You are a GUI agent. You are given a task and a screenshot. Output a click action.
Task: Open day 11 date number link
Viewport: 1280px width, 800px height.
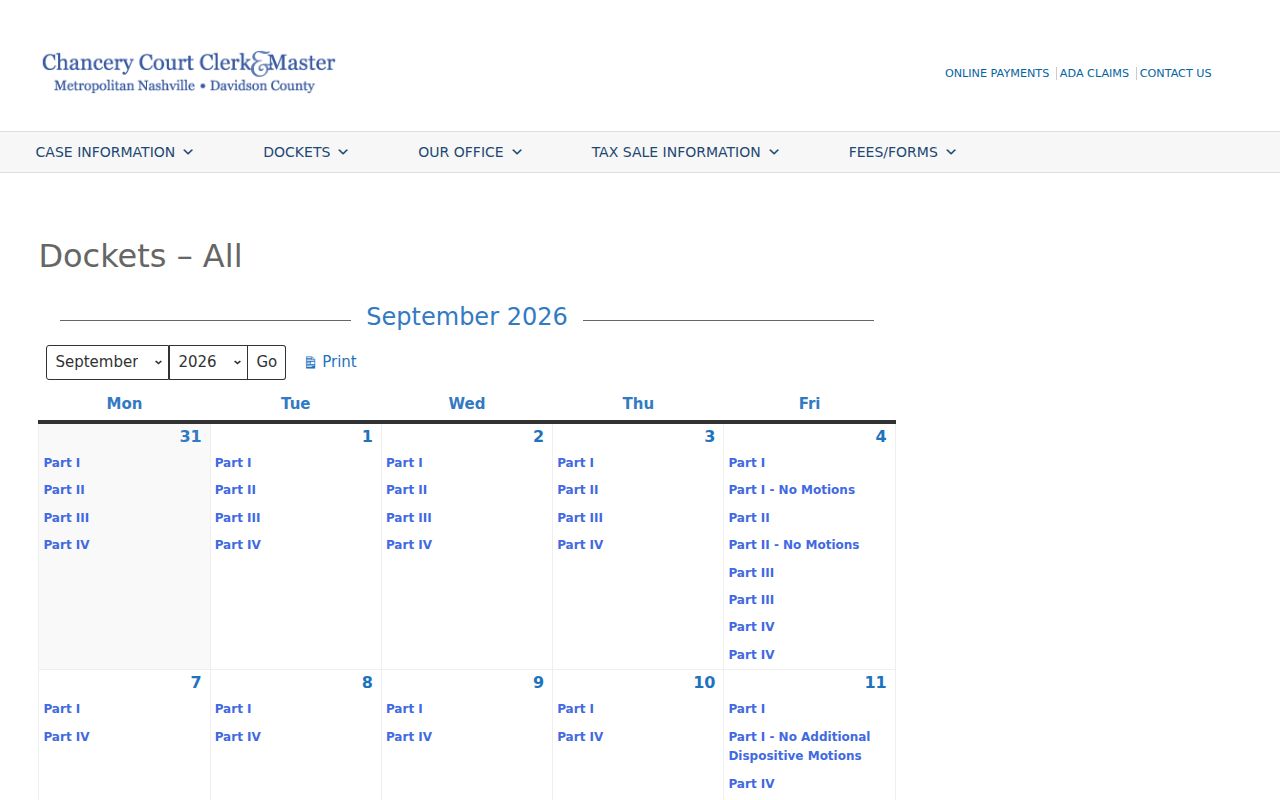pyautogui.click(x=875, y=682)
